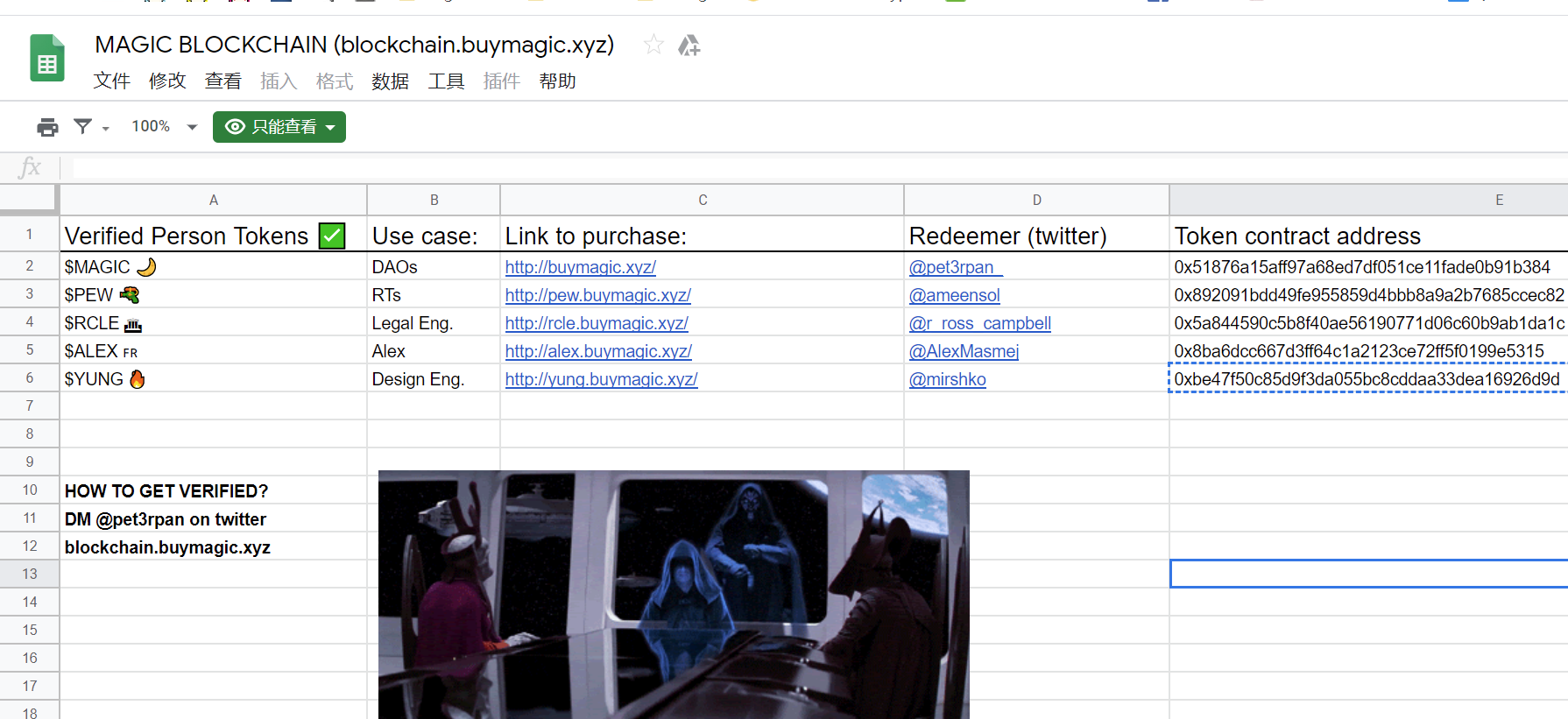Select the Token contract address header cell
Image resolution: width=1568 pixels, height=719 pixels.
1369,235
